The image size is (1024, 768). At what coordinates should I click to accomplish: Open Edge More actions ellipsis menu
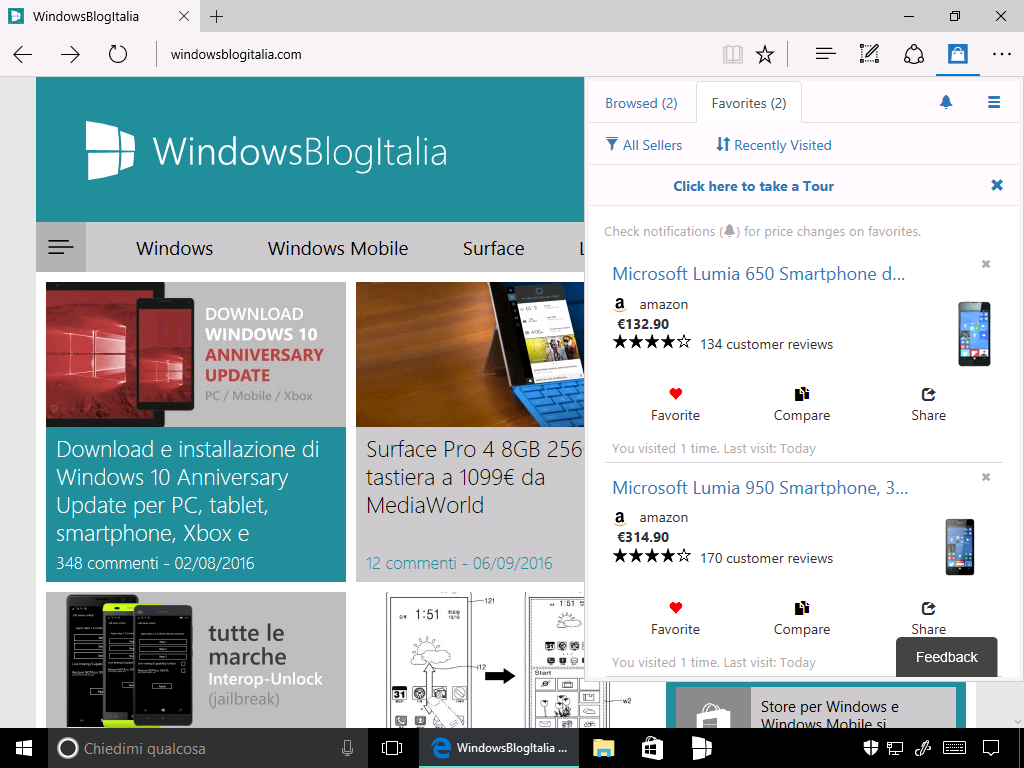click(x=1002, y=54)
